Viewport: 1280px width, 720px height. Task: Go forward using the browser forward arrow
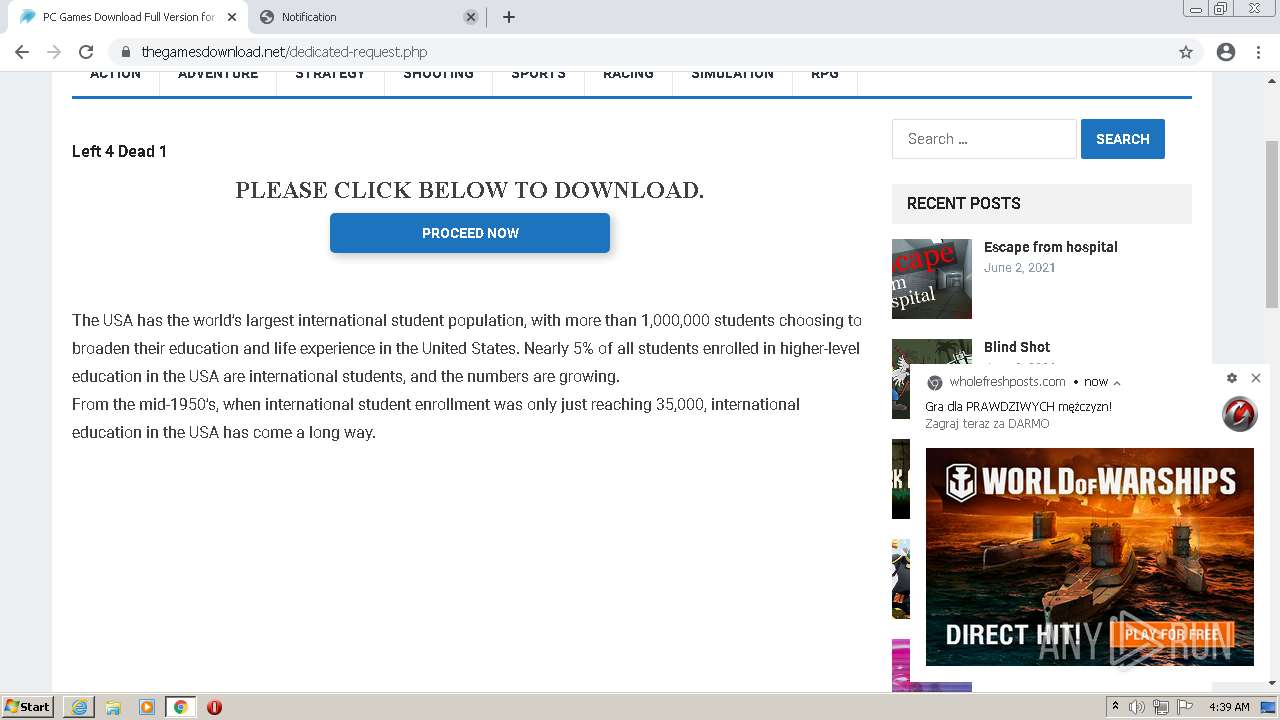pyautogui.click(x=53, y=52)
